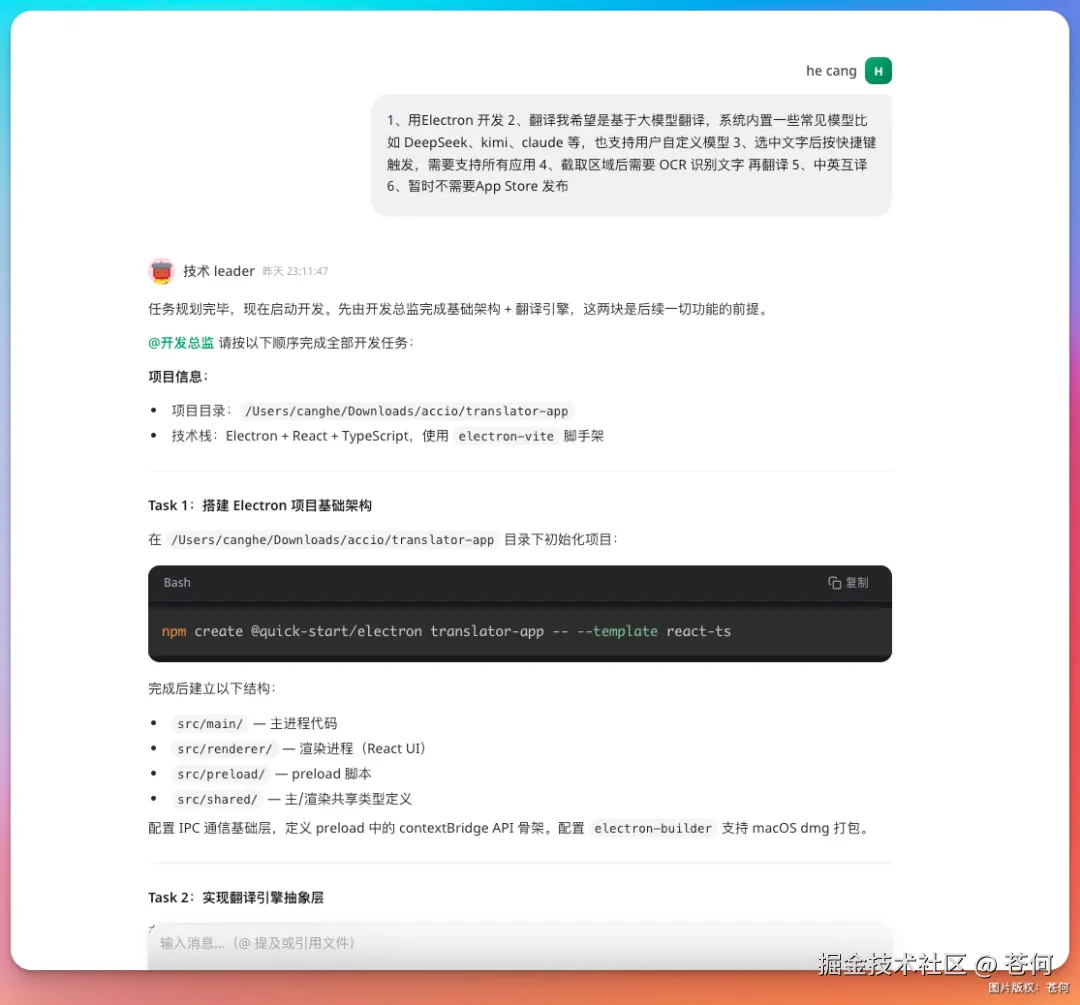This screenshot has width=1080, height=1005.
Task: Click the green H avatar for he cang
Action: tap(878, 70)
